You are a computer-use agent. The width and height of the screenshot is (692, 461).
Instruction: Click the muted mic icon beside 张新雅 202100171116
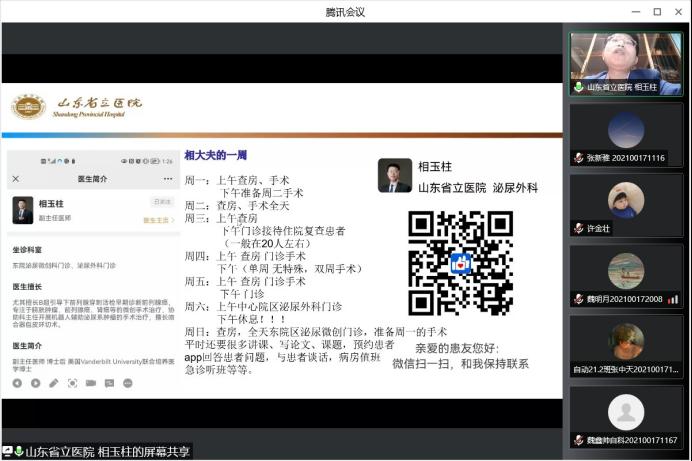click(x=579, y=157)
